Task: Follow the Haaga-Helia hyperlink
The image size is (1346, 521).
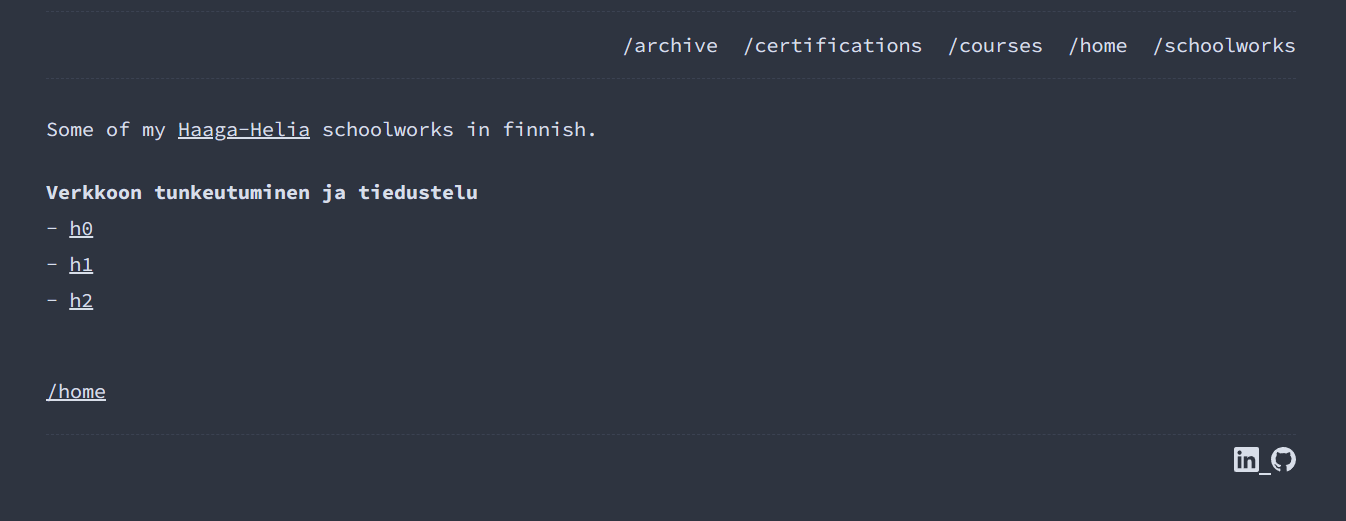Action: (244, 130)
